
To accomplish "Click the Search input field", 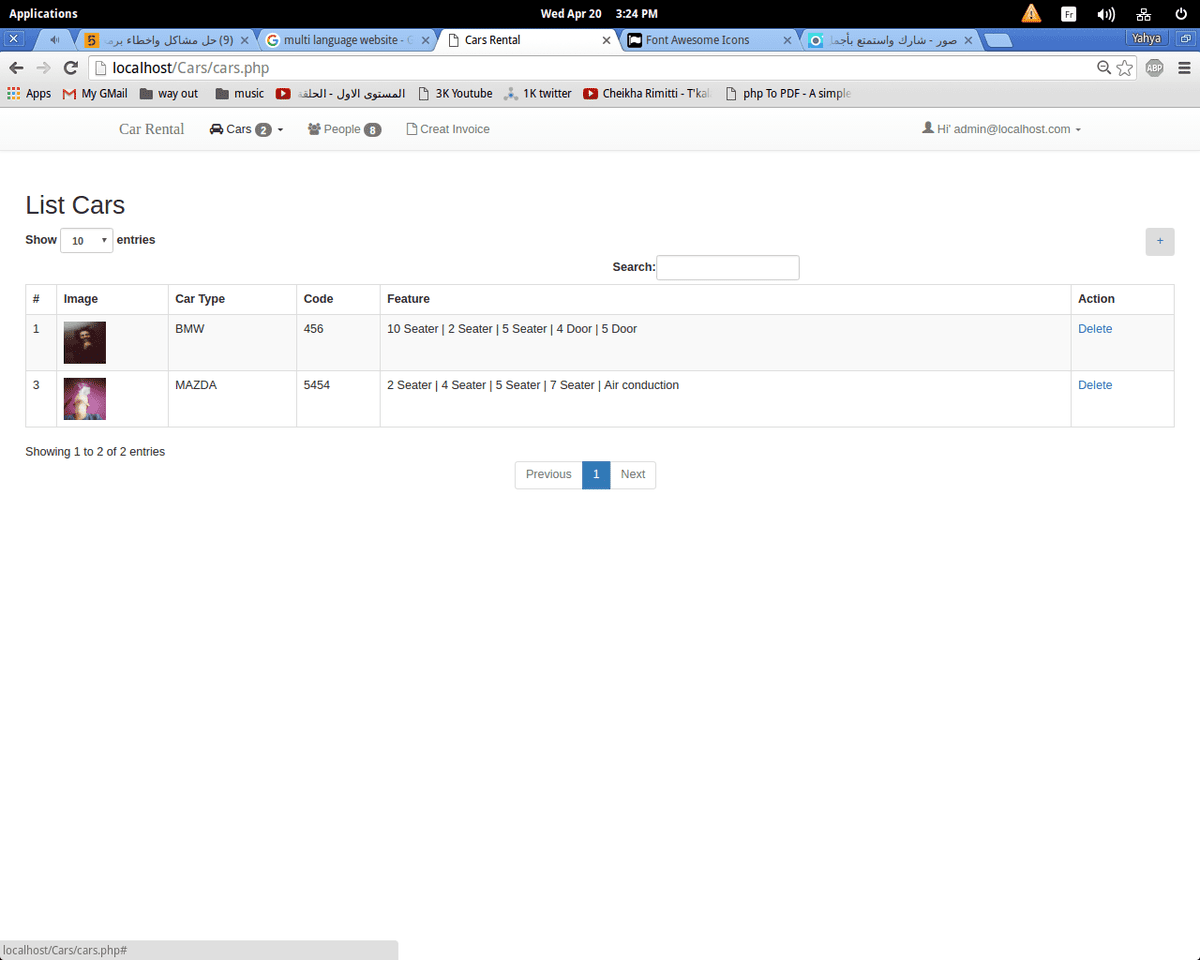I will coord(727,267).
